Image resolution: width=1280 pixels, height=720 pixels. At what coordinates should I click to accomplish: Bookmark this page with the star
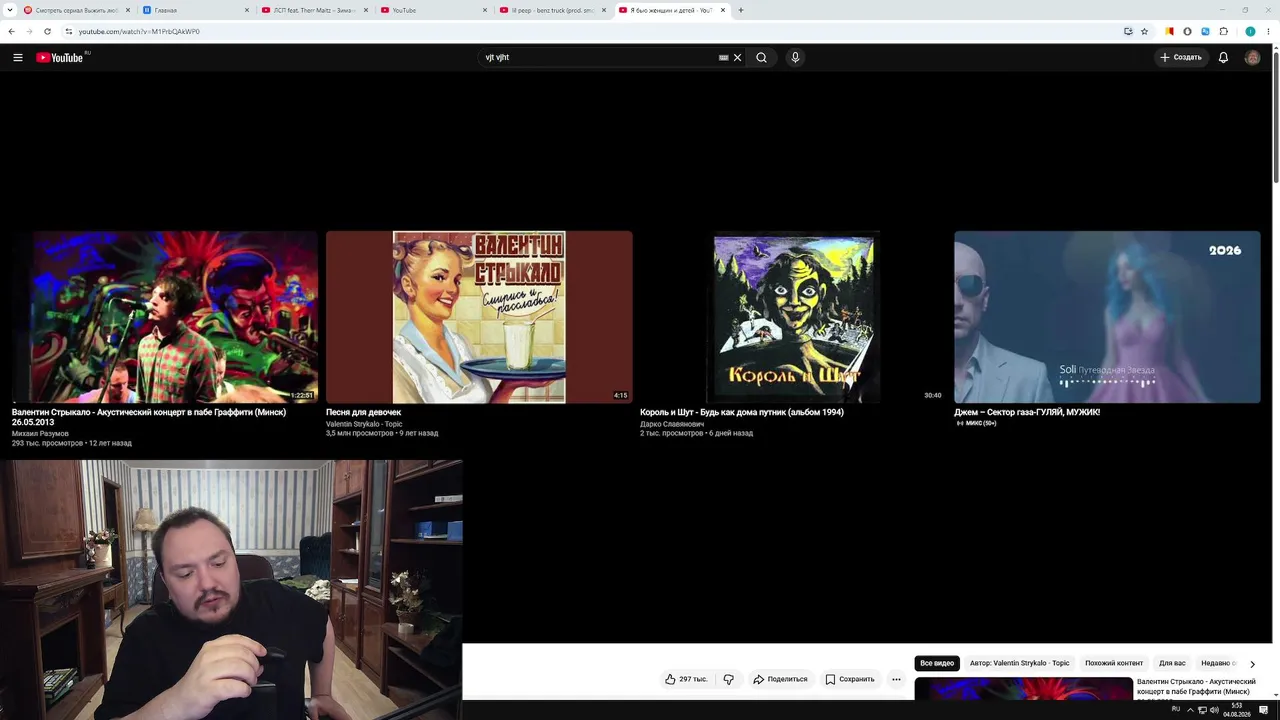(1144, 31)
